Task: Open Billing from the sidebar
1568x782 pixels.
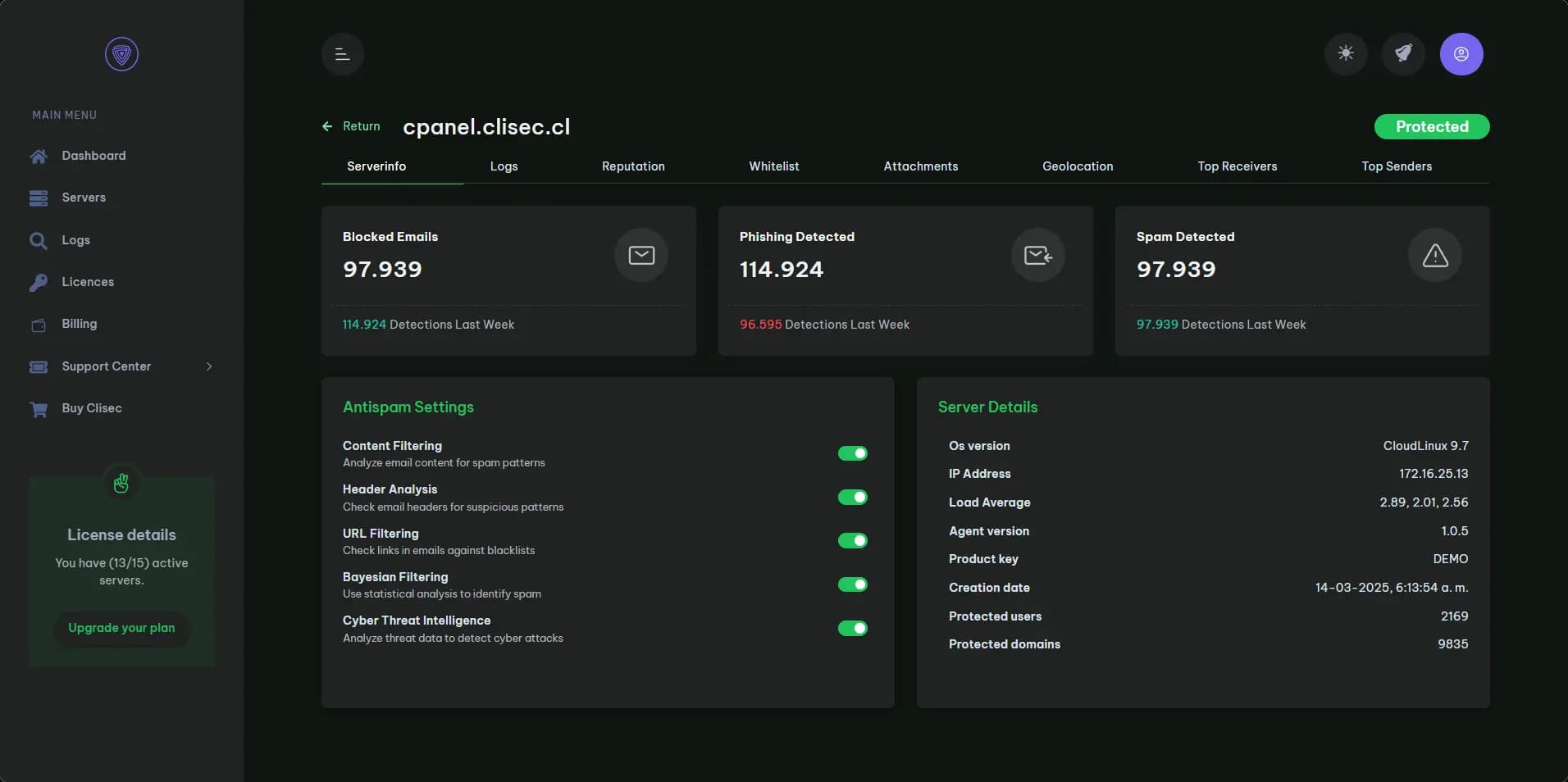Action: point(79,324)
